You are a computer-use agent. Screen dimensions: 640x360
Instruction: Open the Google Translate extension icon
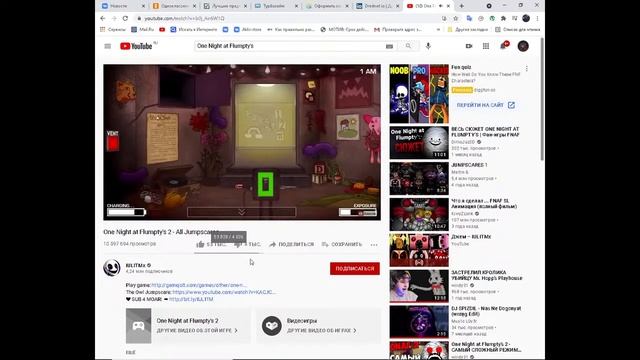coord(469,18)
